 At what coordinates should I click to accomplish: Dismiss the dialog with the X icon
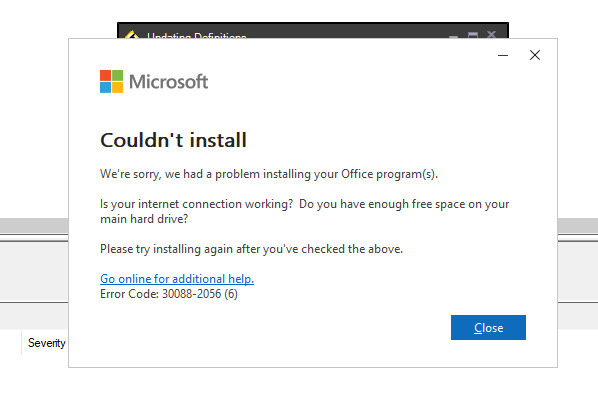pyautogui.click(x=535, y=55)
